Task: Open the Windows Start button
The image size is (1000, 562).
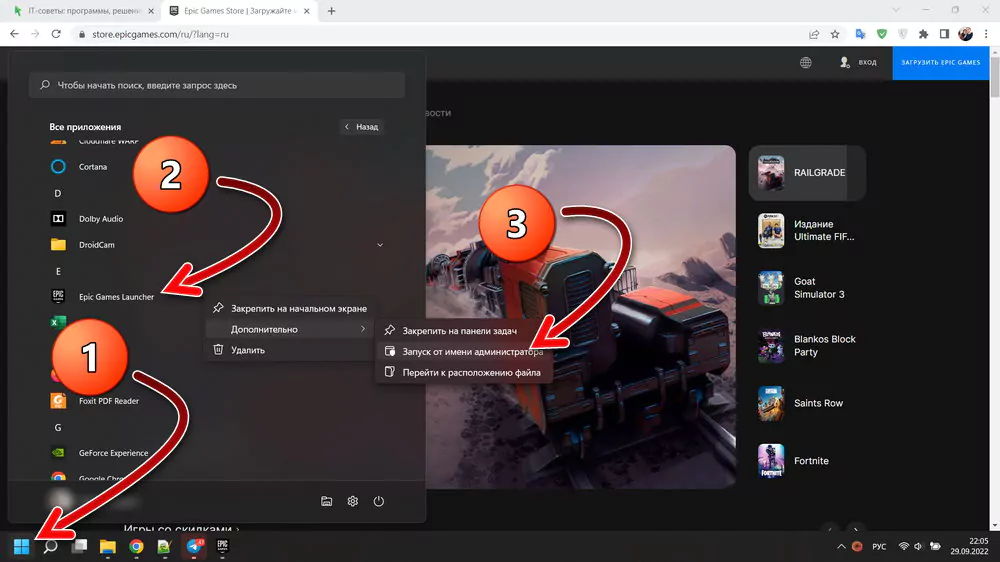Action: coord(21,546)
